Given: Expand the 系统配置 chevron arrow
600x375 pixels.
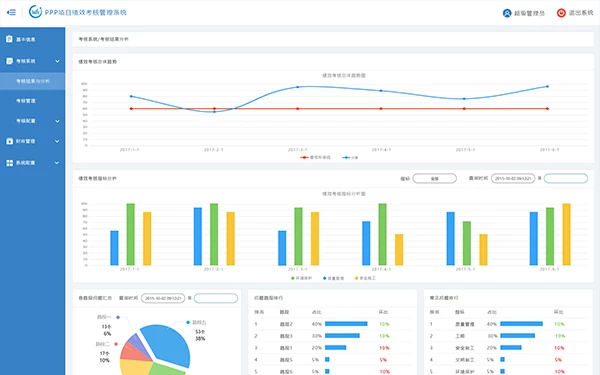Looking at the screenshot, I should tap(57, 163).
